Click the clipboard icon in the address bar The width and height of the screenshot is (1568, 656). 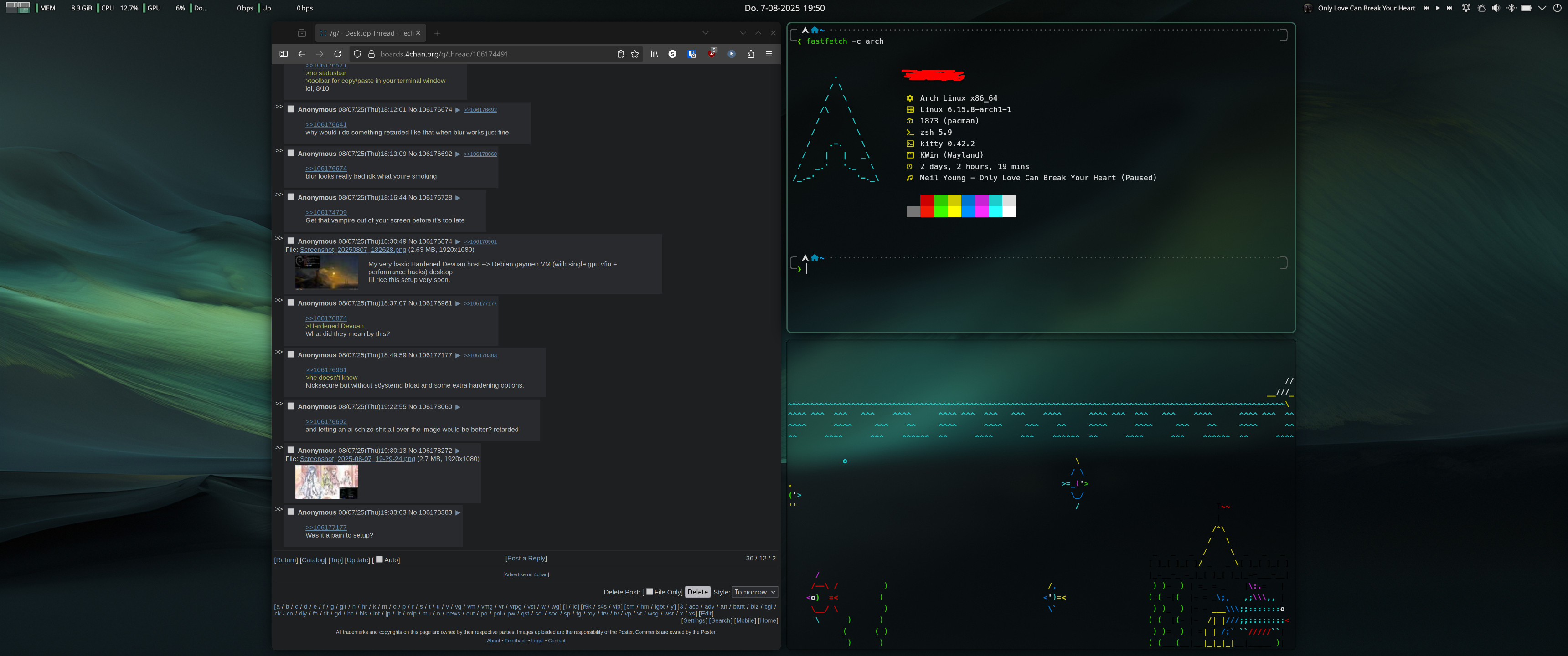click(x=620, y=54)
